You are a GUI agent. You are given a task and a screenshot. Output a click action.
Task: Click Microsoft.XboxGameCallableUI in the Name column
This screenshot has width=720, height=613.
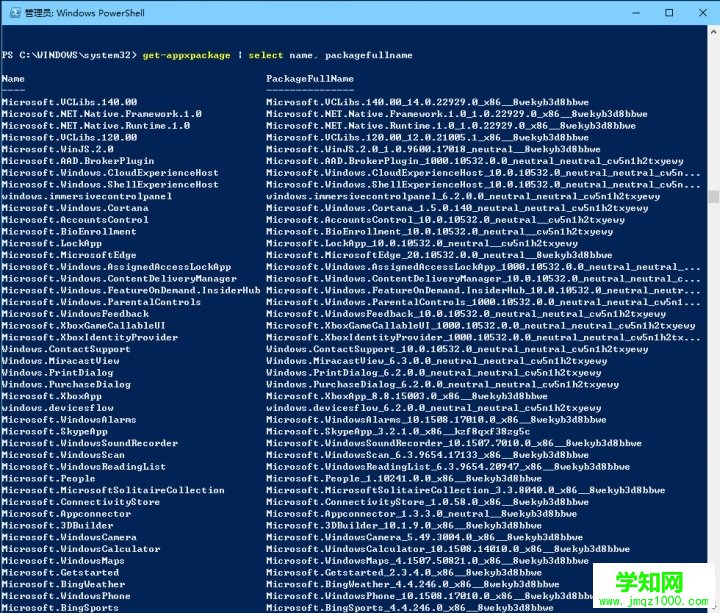coord(84,326)
